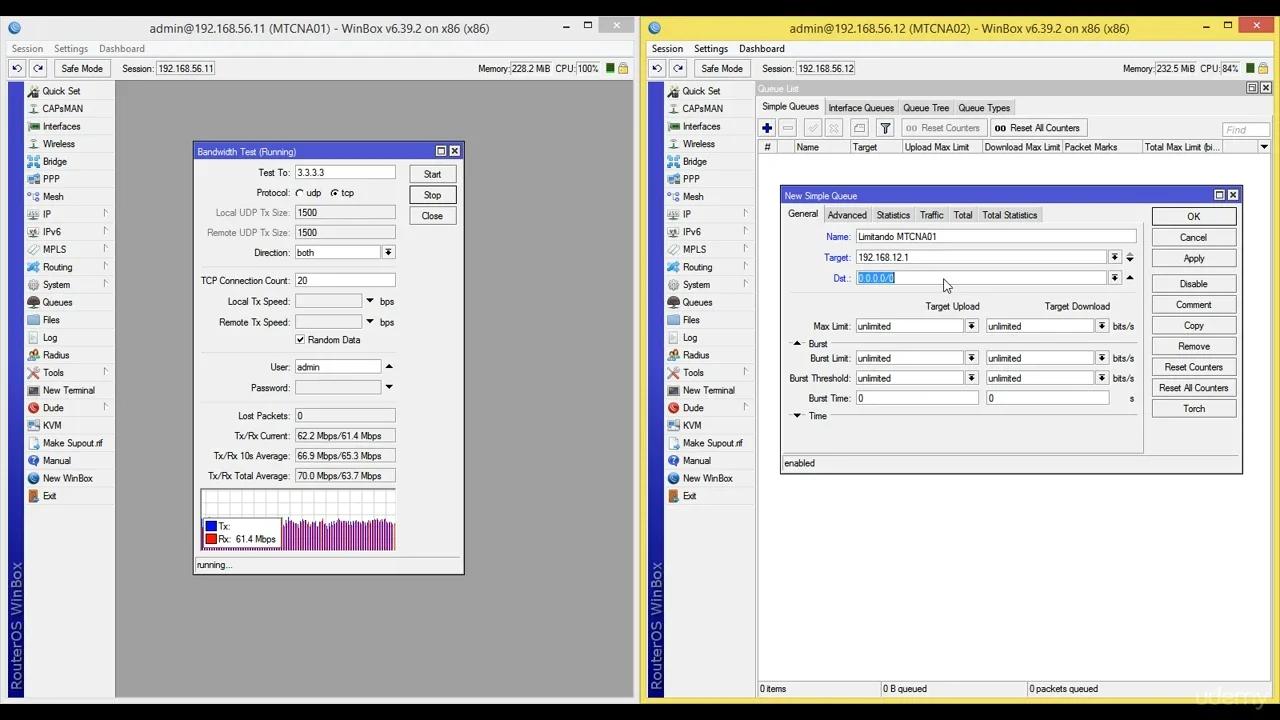The width and height of the screenshot is (1280, 720).
Task: Select the udp protocol radio button
Action: (x=300, y=193)
